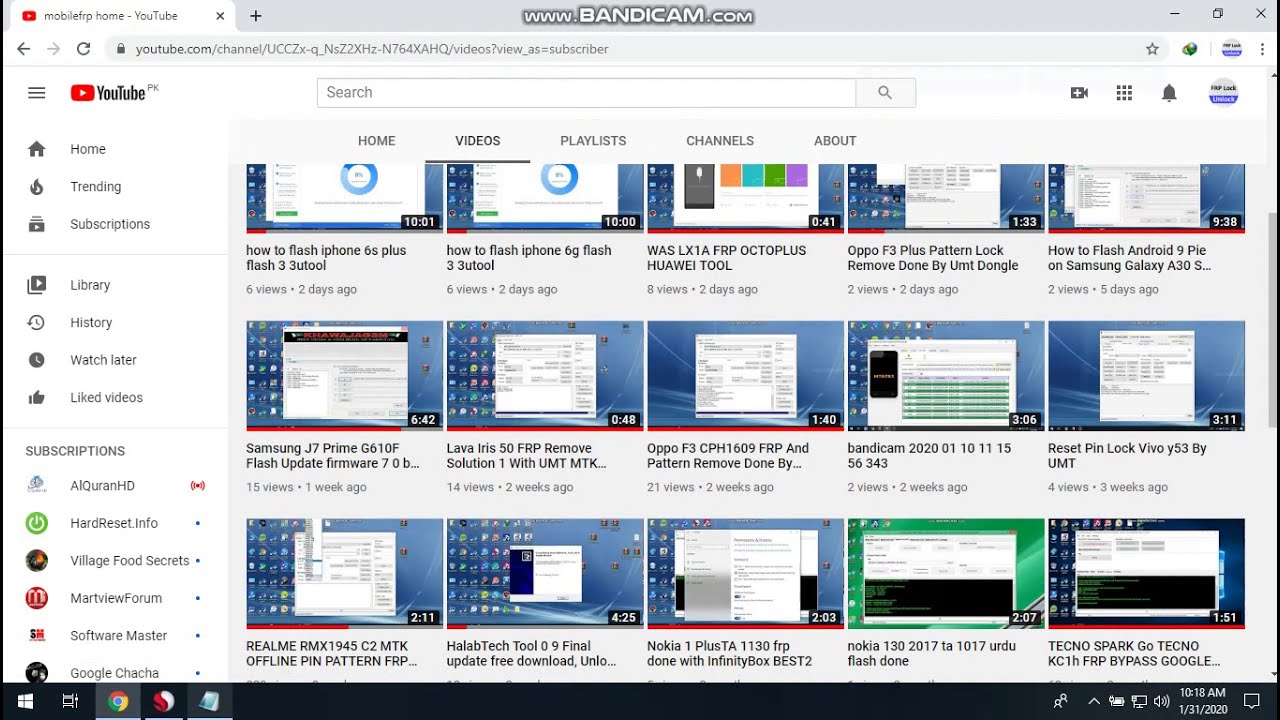Viewport: 1280px width, 720px height.
Task: Open the notifications bell
Action: coord(1169,93)
